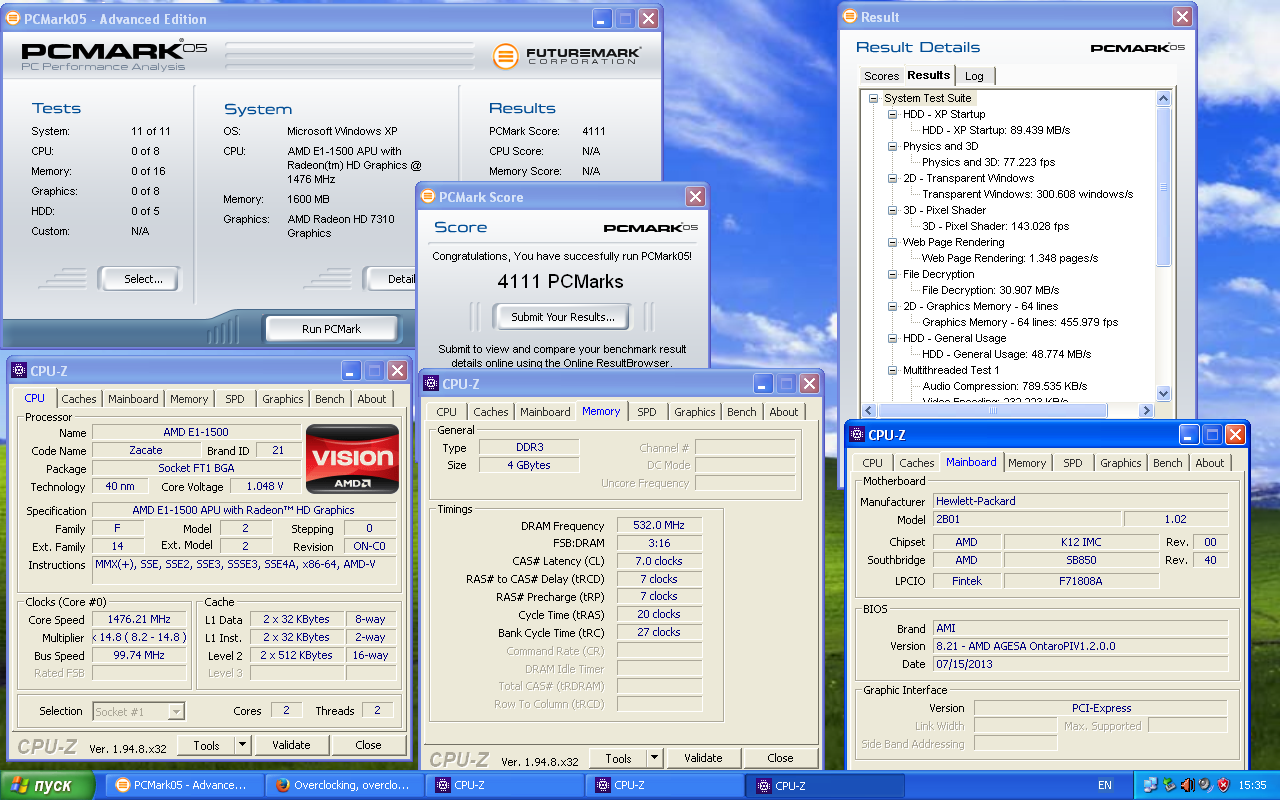Click the Result tree scroll up arrow
1280x800 pixels.
(1163, 98)
